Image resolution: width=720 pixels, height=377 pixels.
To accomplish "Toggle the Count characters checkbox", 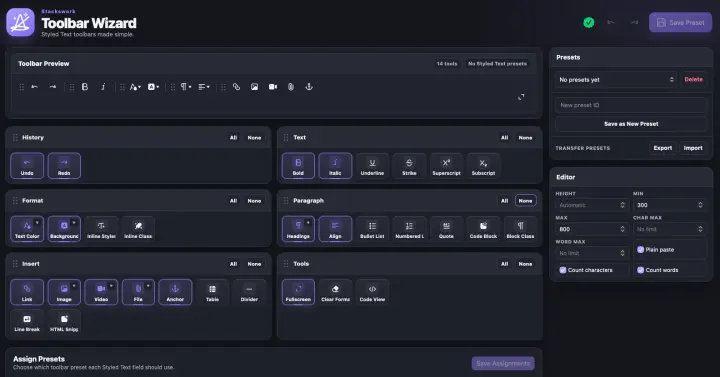I will (x=562, y=270).
